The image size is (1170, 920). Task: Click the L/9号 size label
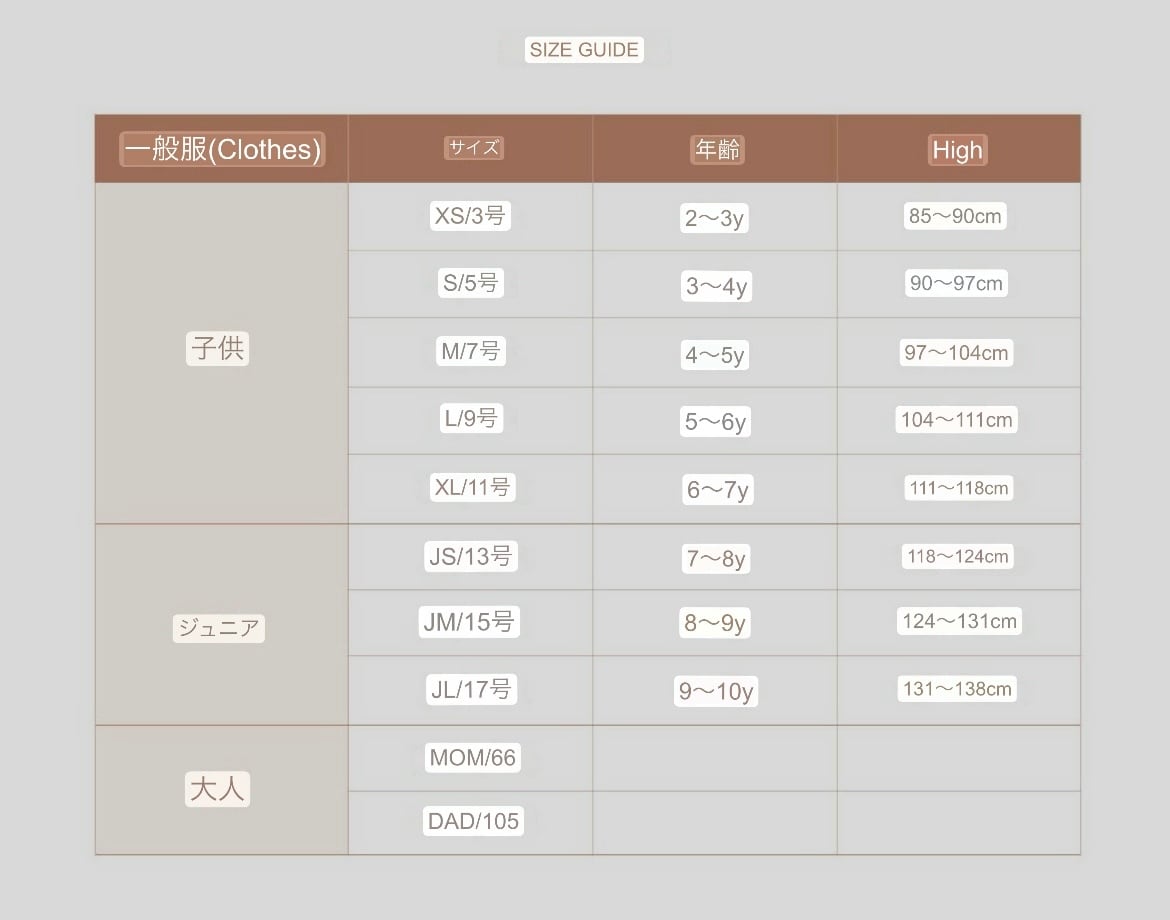470,418
